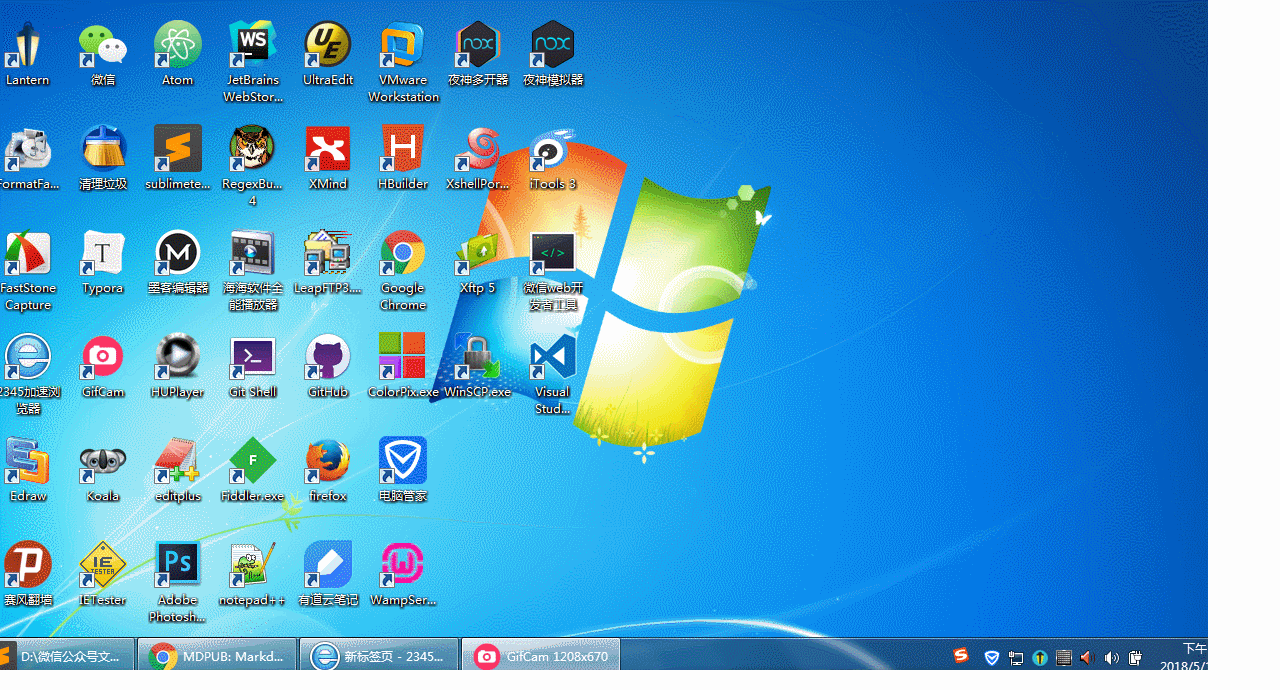This screenshot has width=1280, height=690.
Task: Select the Atom editor icon
Action: [x=178, y=54]
